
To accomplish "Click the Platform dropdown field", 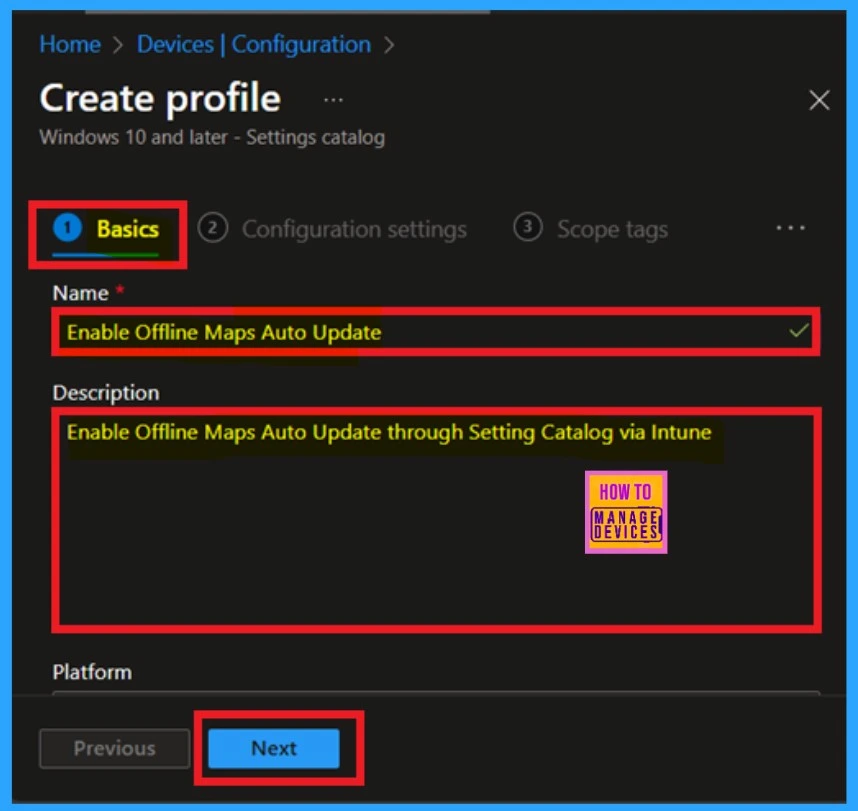I will pyautogui.click(x=436, y=693).
